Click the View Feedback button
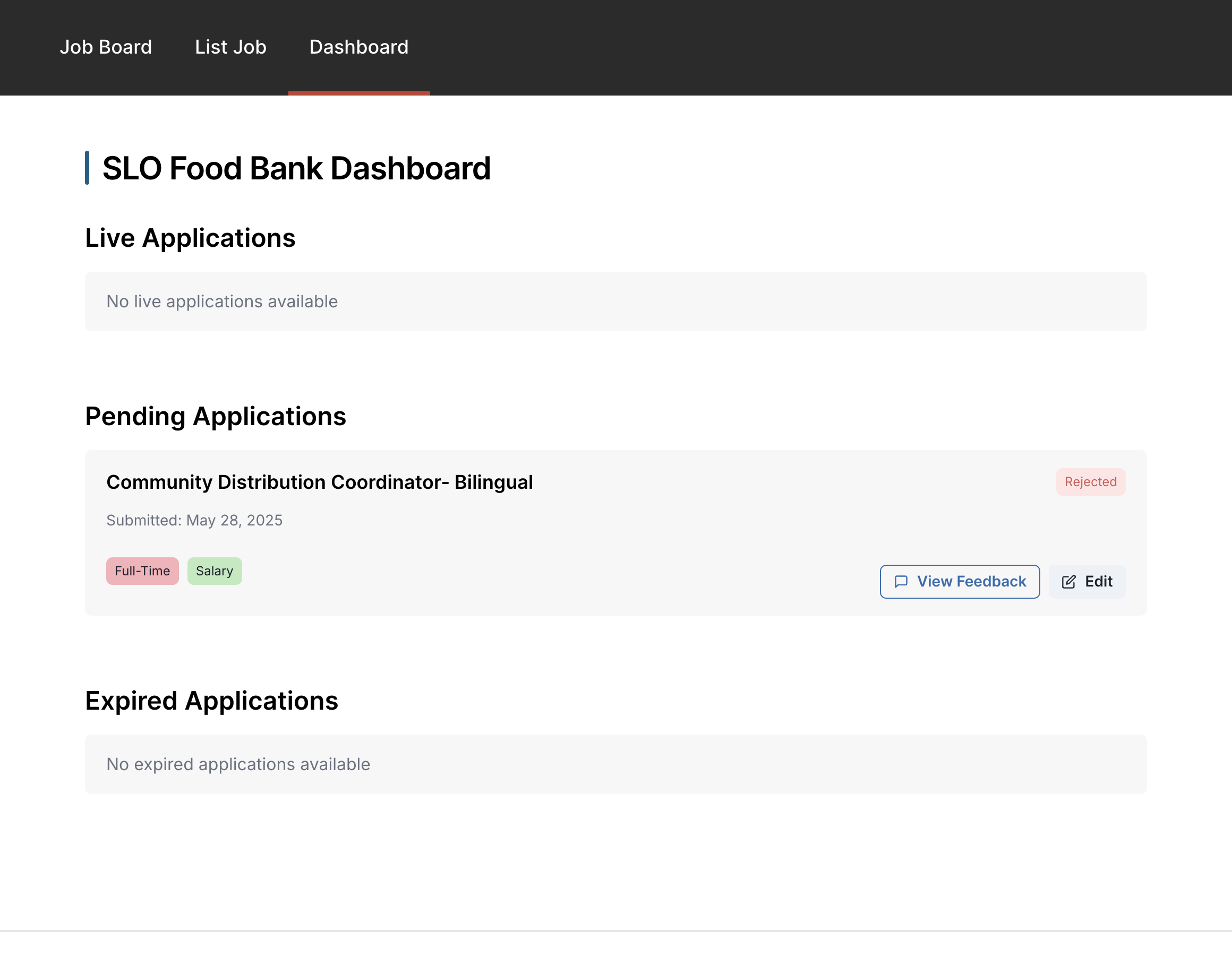Image resolution: width=1232 pixels, height=966 pixels. point(959,581)
